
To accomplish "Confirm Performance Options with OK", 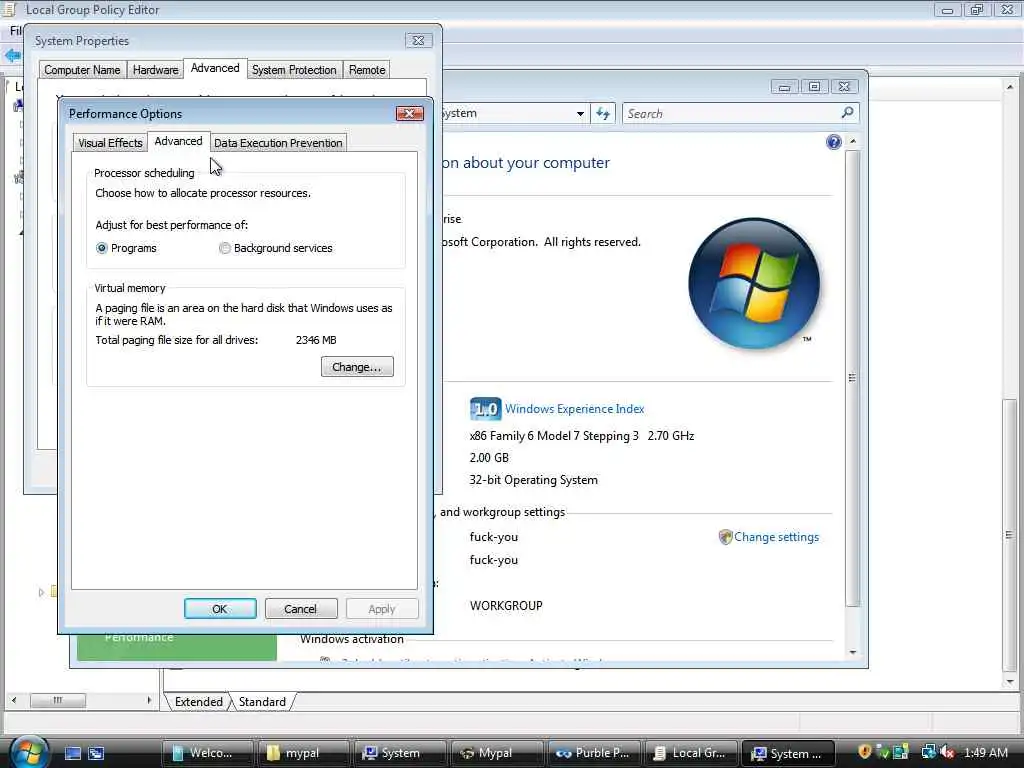I will point(220,609).
